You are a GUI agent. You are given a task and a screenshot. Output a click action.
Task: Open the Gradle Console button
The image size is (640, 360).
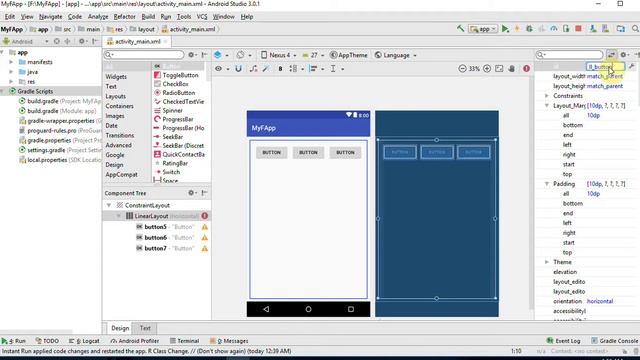tap(615, 341)
